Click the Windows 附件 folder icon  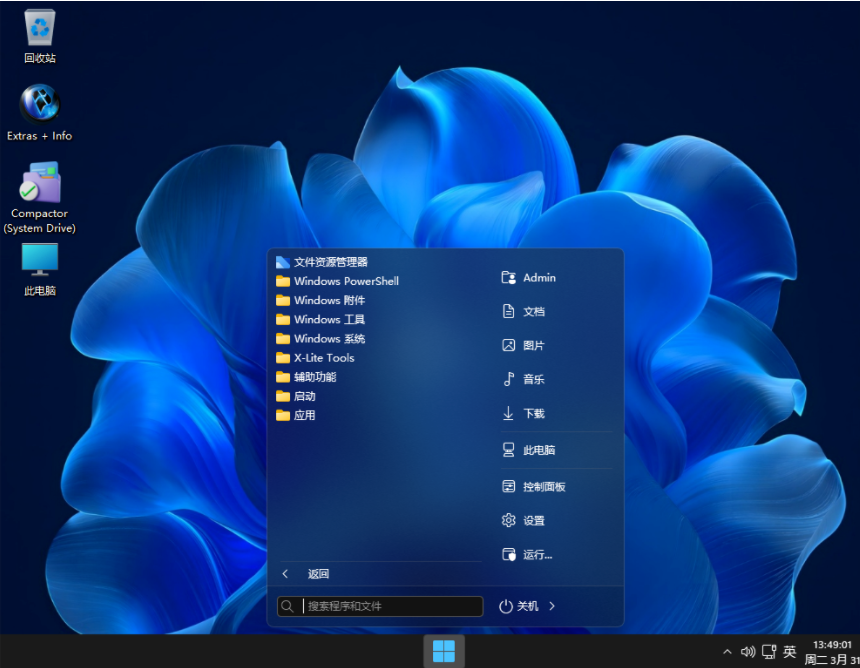[x=282, y=301]
